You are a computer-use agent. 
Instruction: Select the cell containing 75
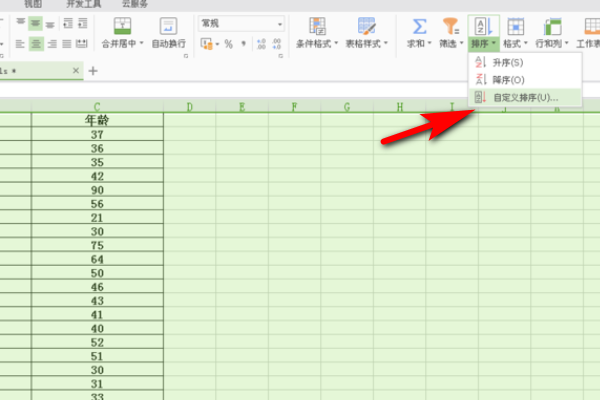pyautogui.click(x=97, y=245)
